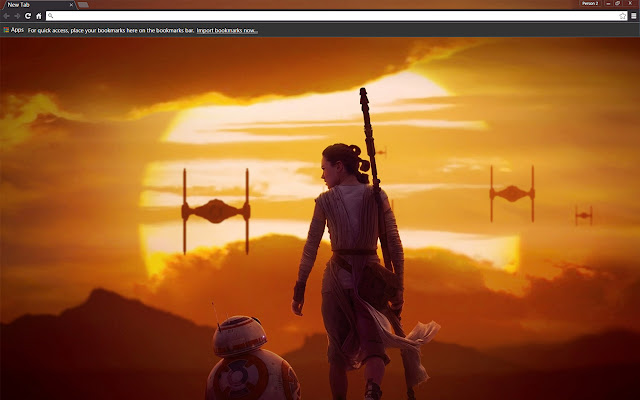Click the browser forward arrow

coord(17,16)
